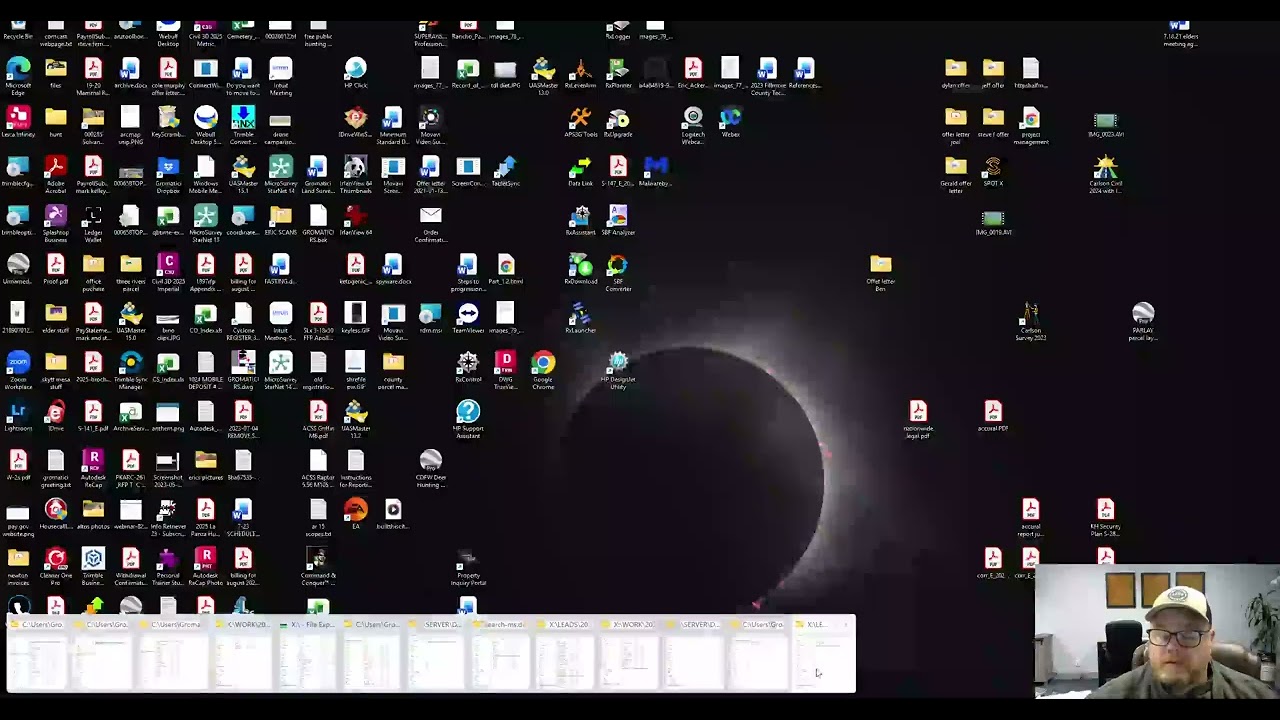Screen dimensions: 1280x720
Task: Open the Recycle Bin desktop icon
Action: coord(18,32)
